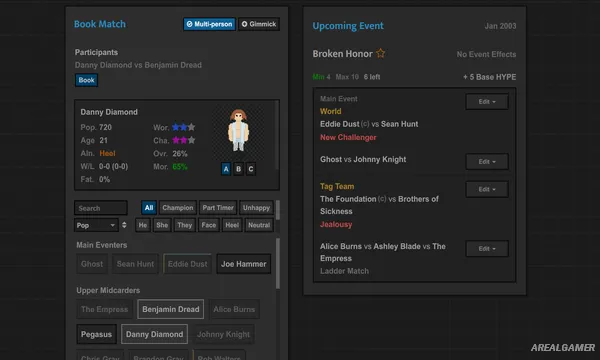Open Edit menu for Ladder Match
This screenshot has height=360, width=600.
[487, 249]
